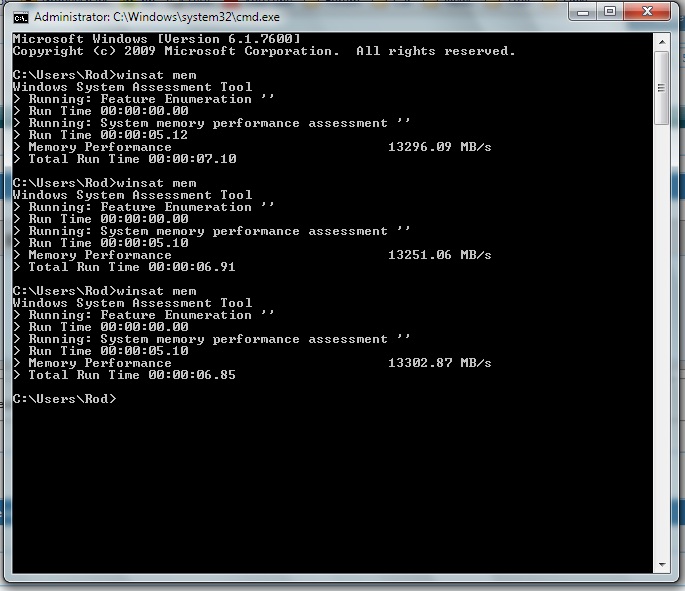The height and width of the screenshot is (591, 685).
Task: Click 'Total Run Time 00:00:06.85' line
Action: click(x=125, y=374)
